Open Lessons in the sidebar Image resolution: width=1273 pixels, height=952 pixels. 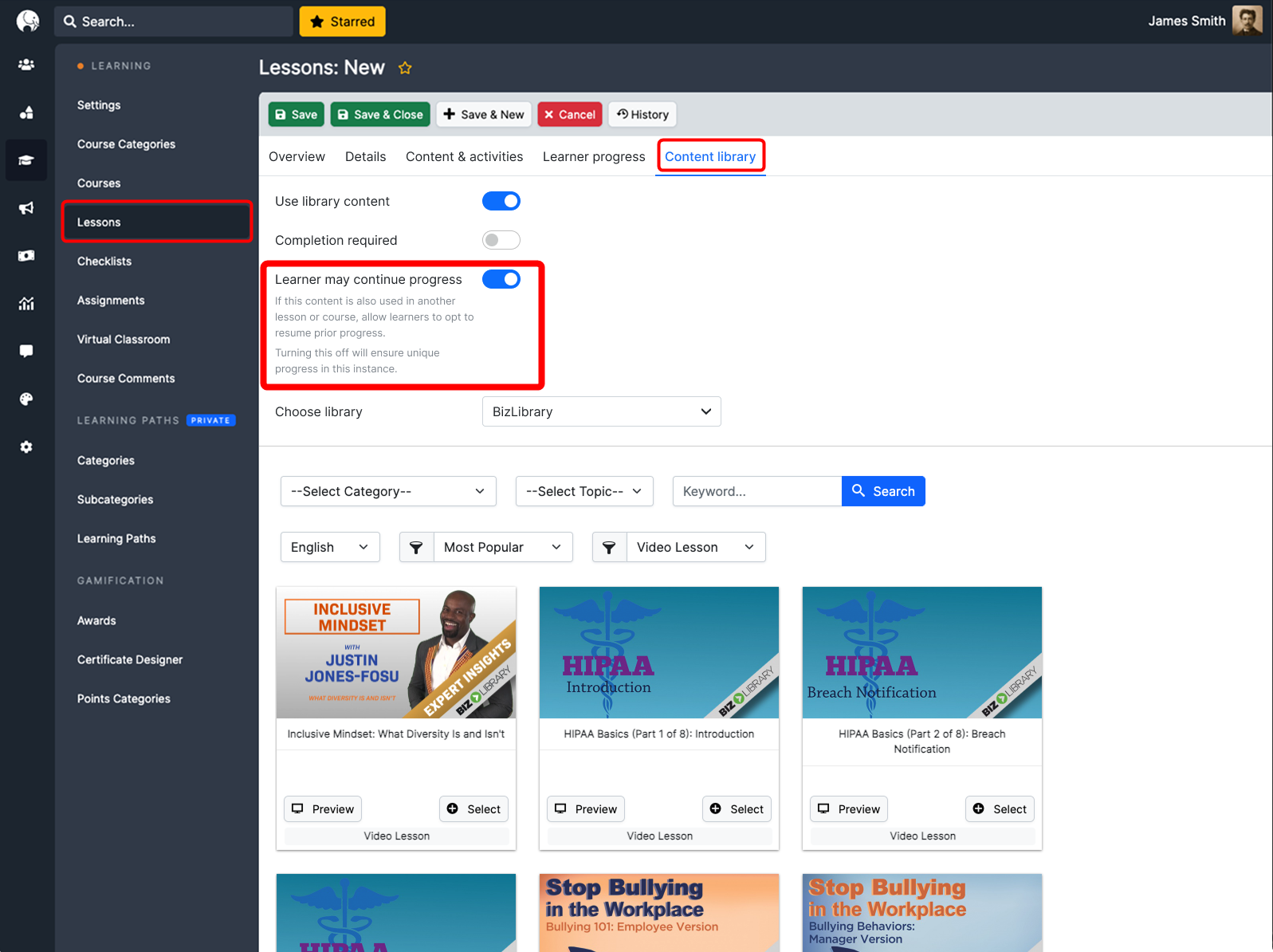(x=157, y=222)
